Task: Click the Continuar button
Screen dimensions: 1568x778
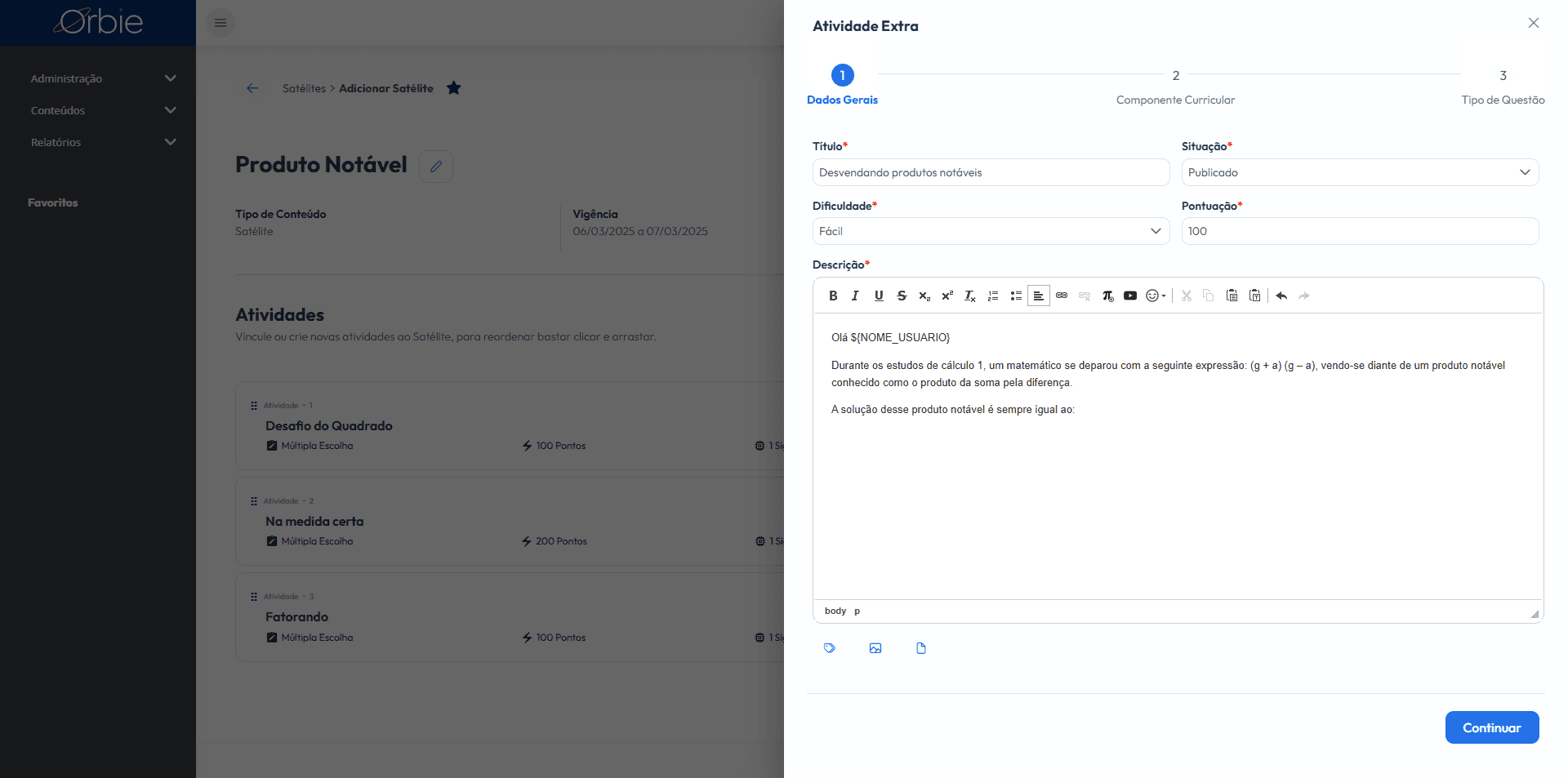Action: coord(1492,727)
